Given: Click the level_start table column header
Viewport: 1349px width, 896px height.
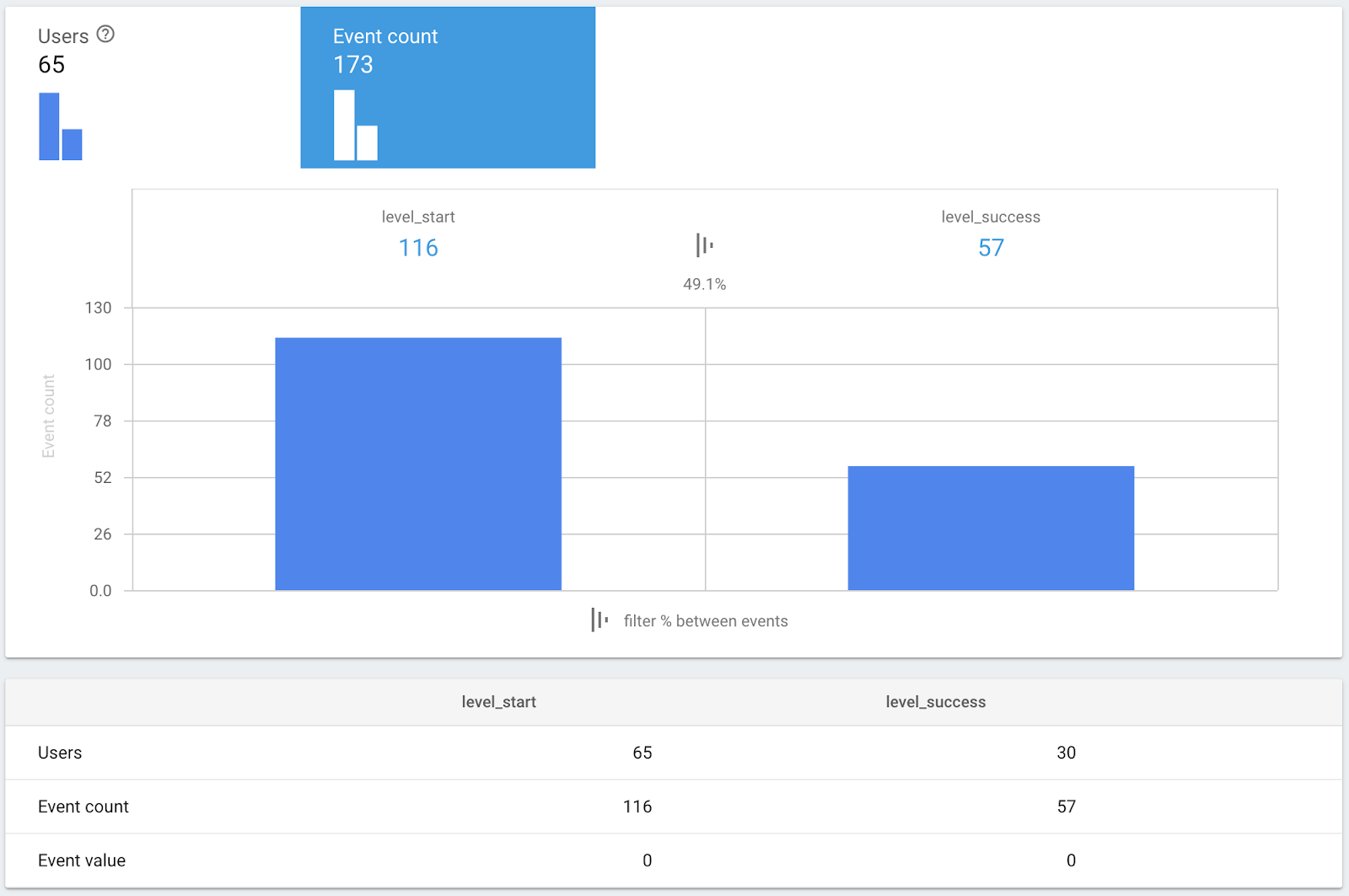Looking at the screenshot, I should (x=498, y=702).
